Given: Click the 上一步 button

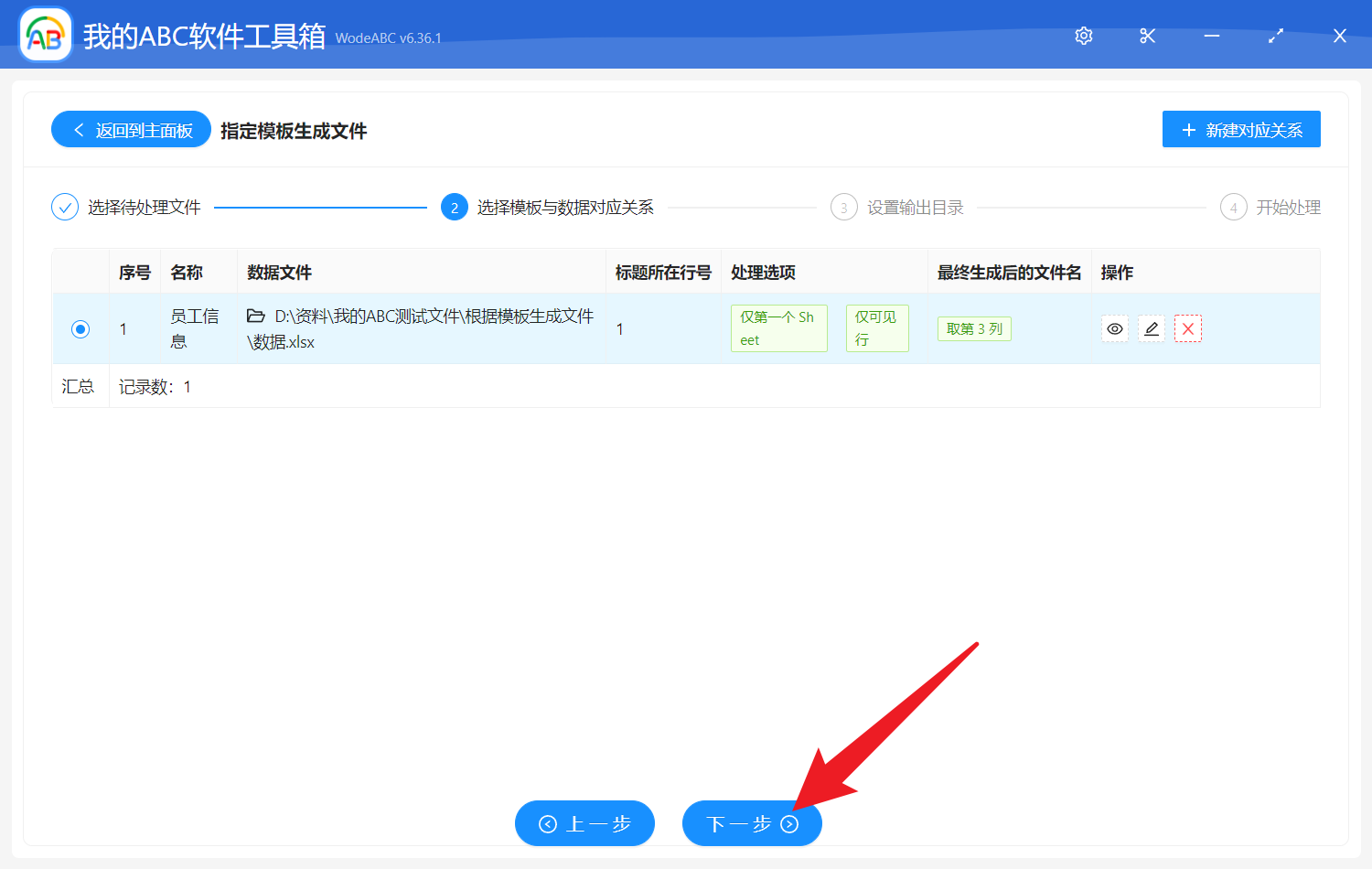Looking at the screenshot, I should tap(584, 823).
